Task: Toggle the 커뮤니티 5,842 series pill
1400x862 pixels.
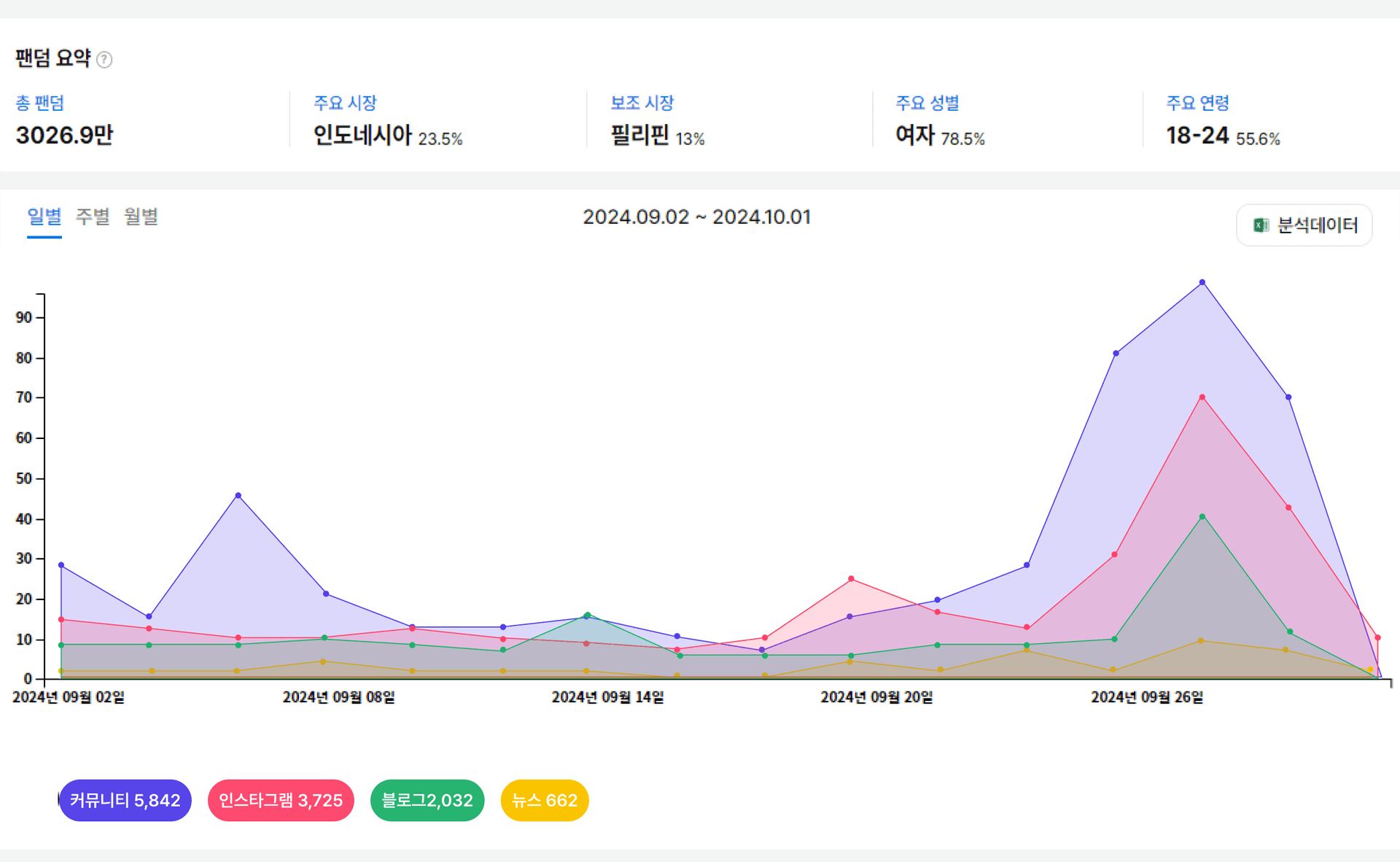Action: pos(125,800)
